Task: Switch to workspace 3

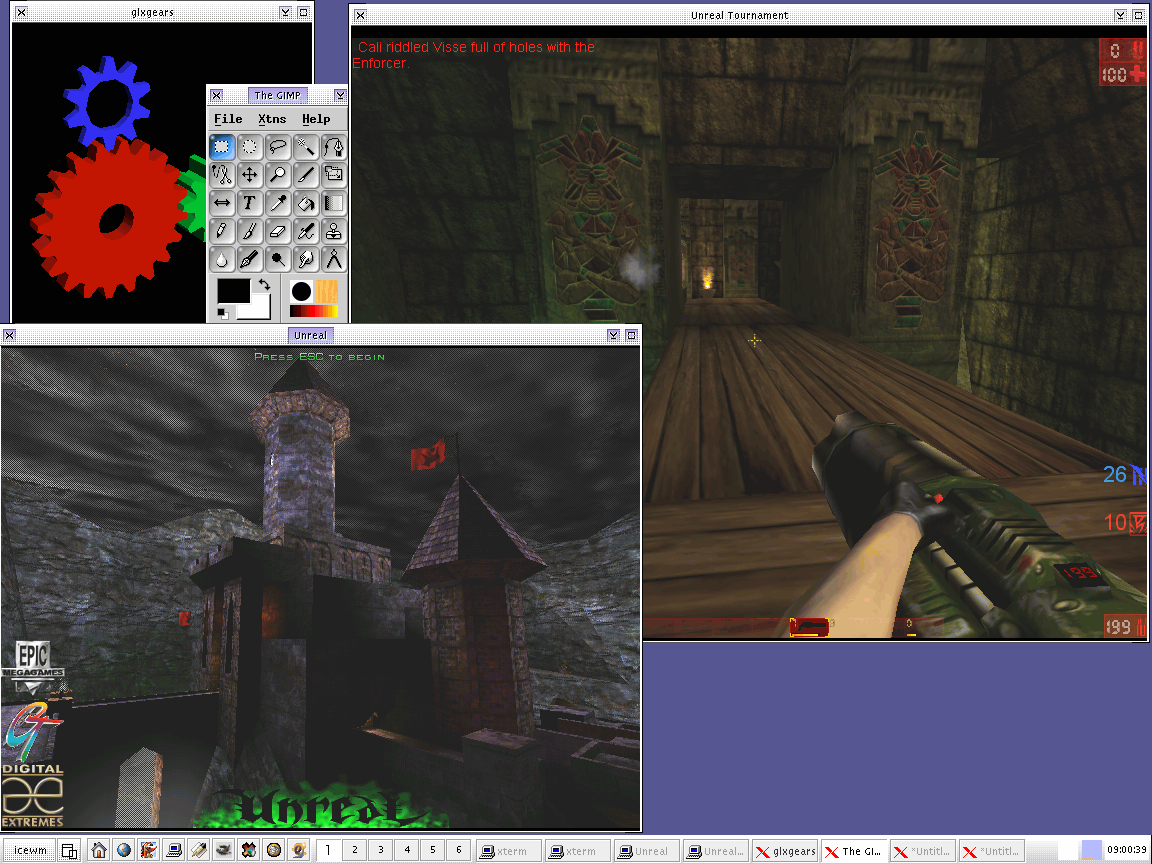Action: point(381,850)
